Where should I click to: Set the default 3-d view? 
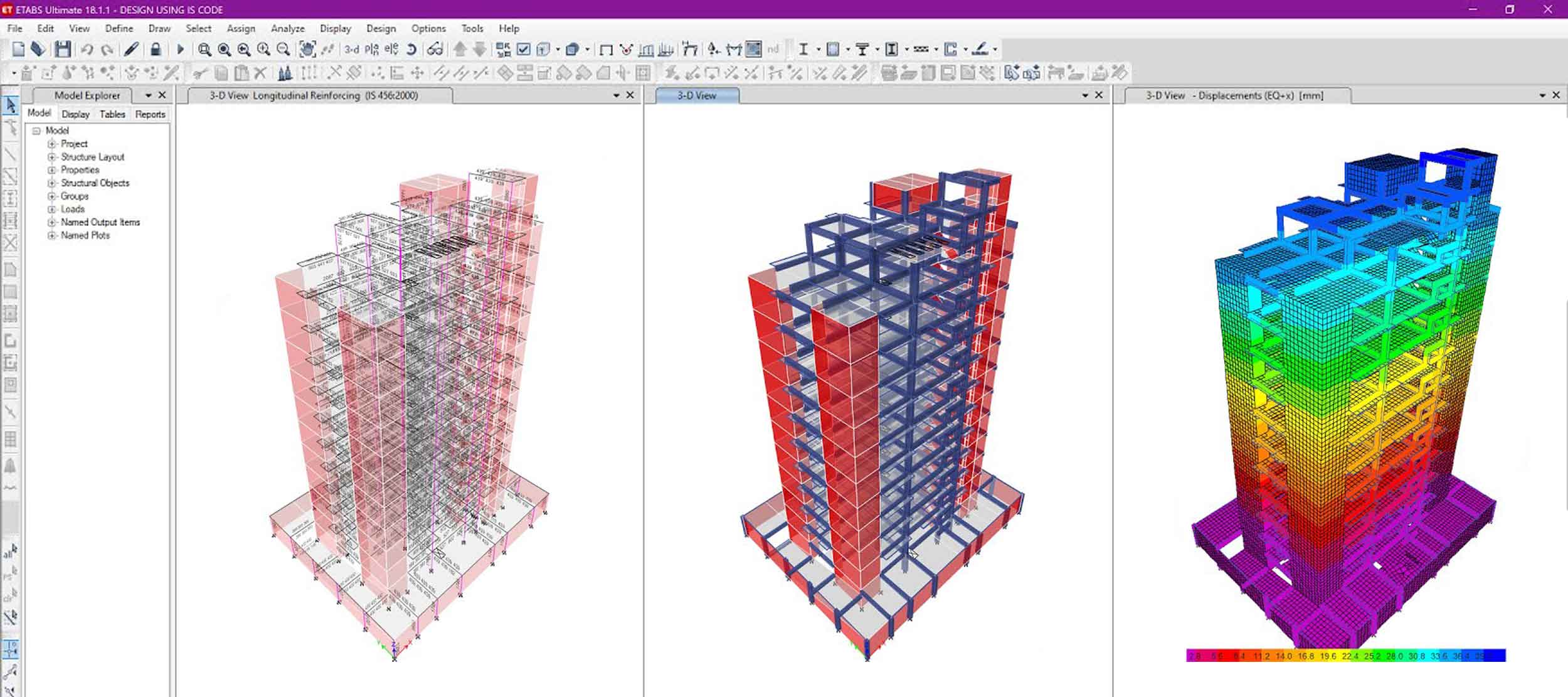point(352,49)
